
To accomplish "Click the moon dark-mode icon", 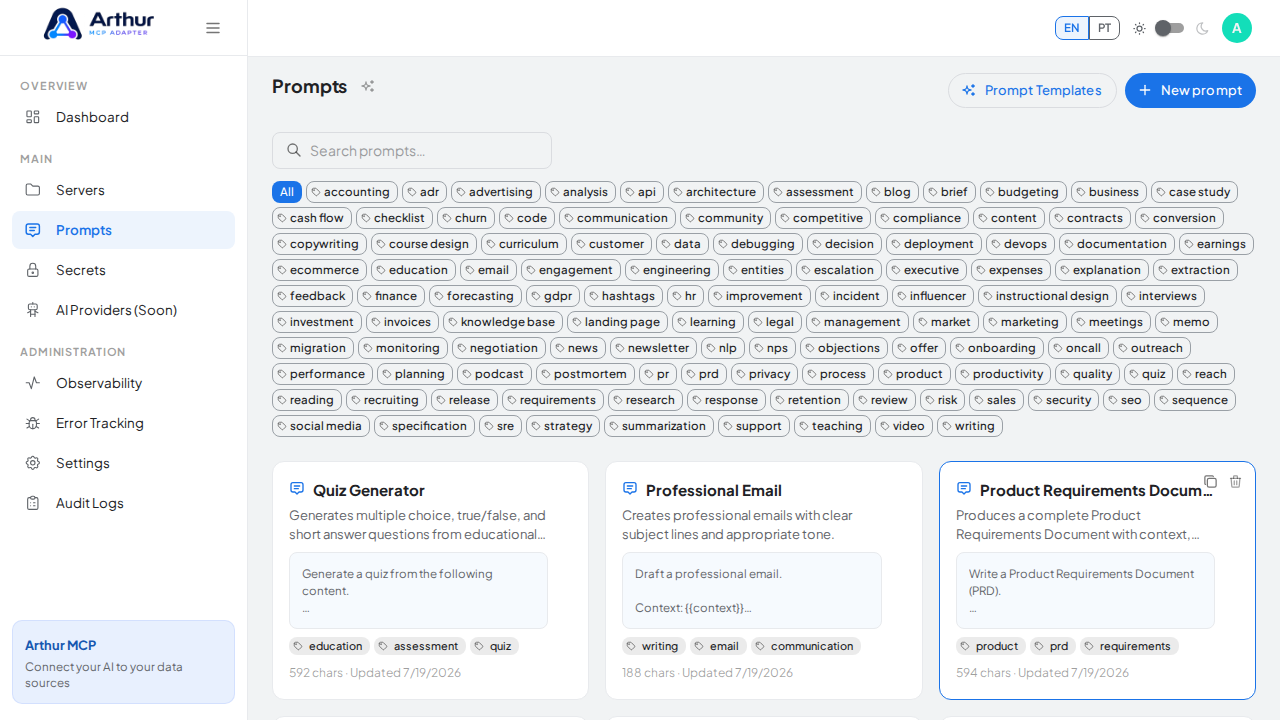I will 1202,28.
